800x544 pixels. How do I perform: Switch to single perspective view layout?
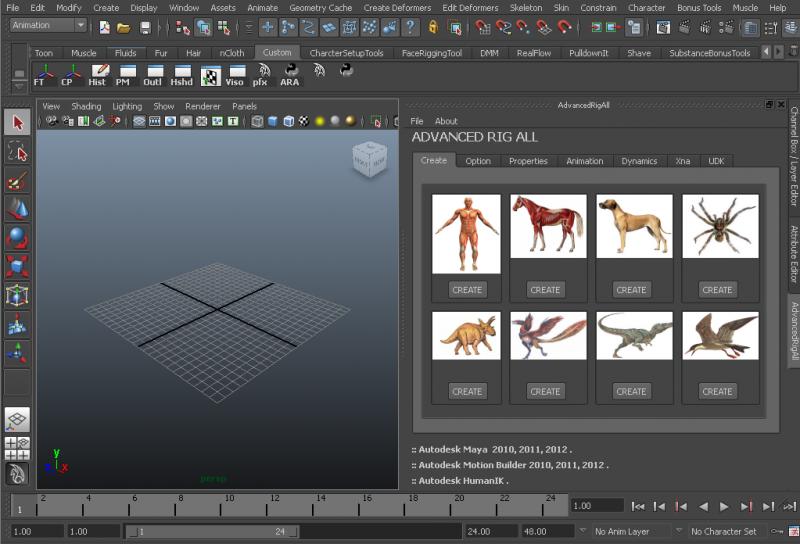tap(17, 420)
